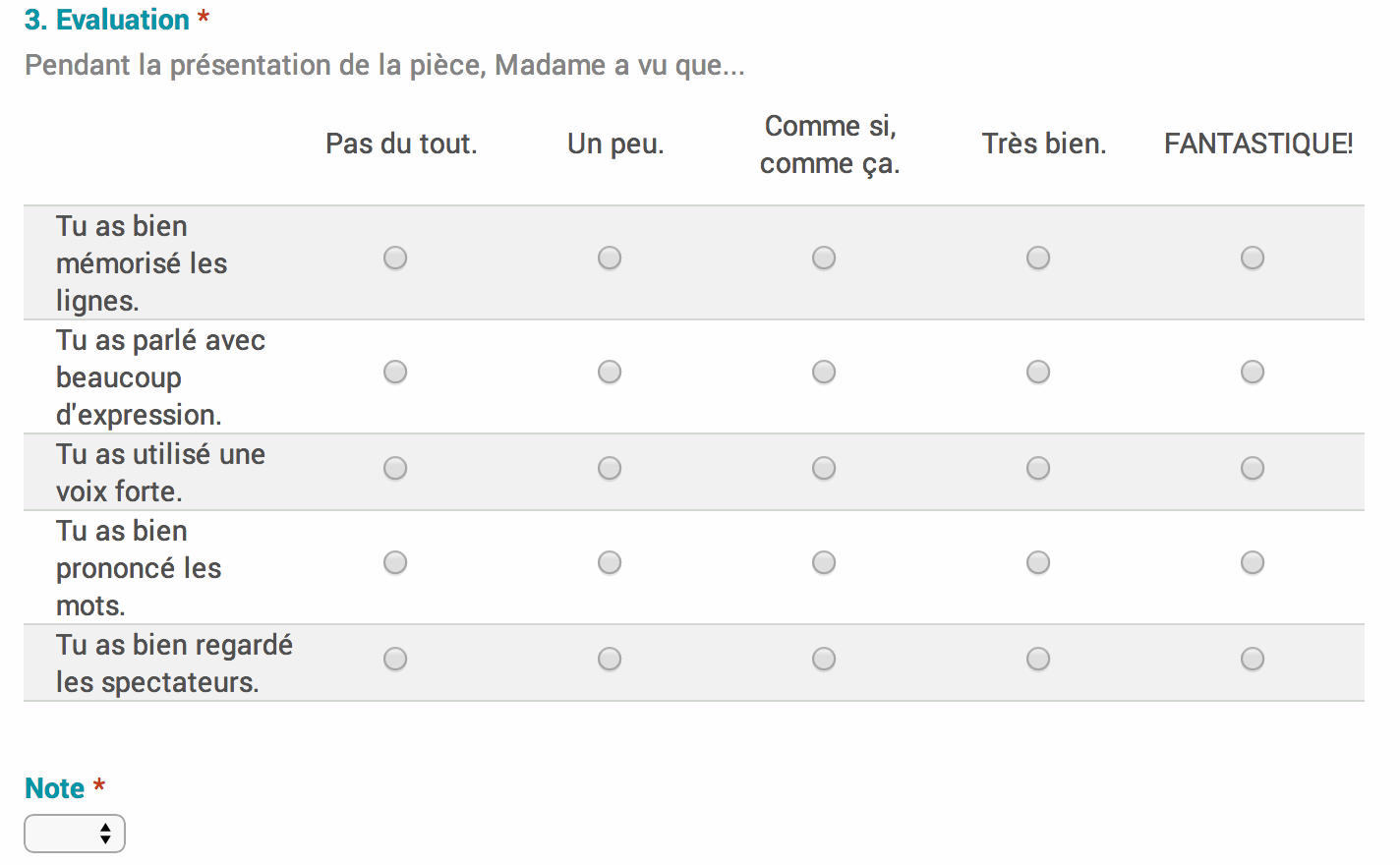Choose 'Très bien' for regardé les spectateurs
This screenshot has width=1400, height=865.
click(x=1038, y=659)
